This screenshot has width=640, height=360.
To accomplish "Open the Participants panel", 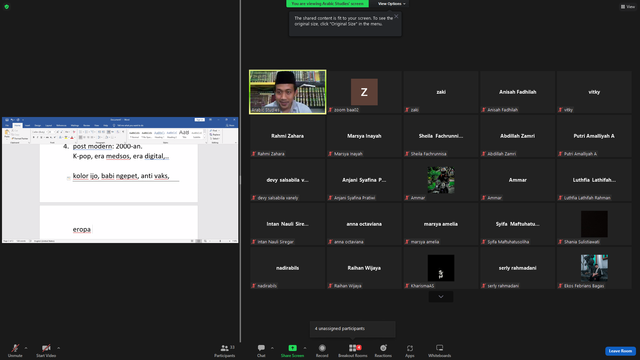I will coord(224,350).
